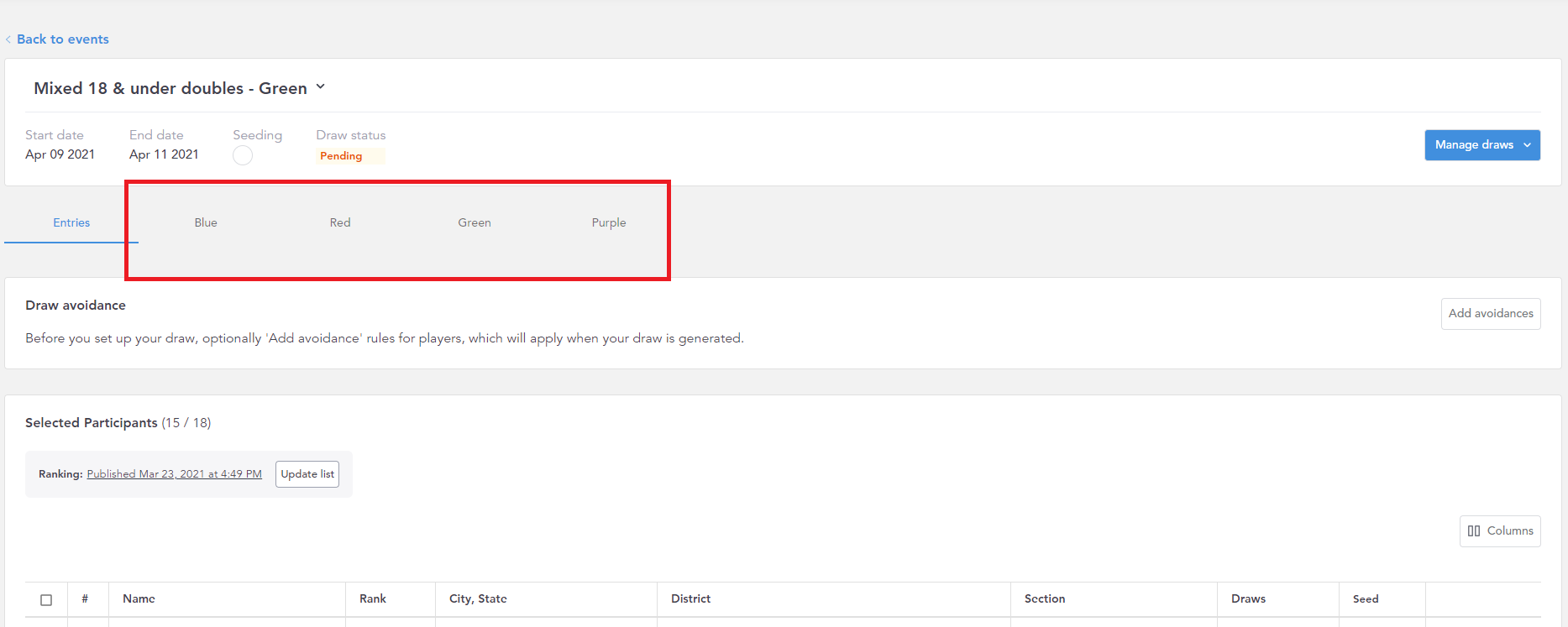1568x627 pixels.
Task: Click the Add avoidances button
Action: [x=1491, y=314]
